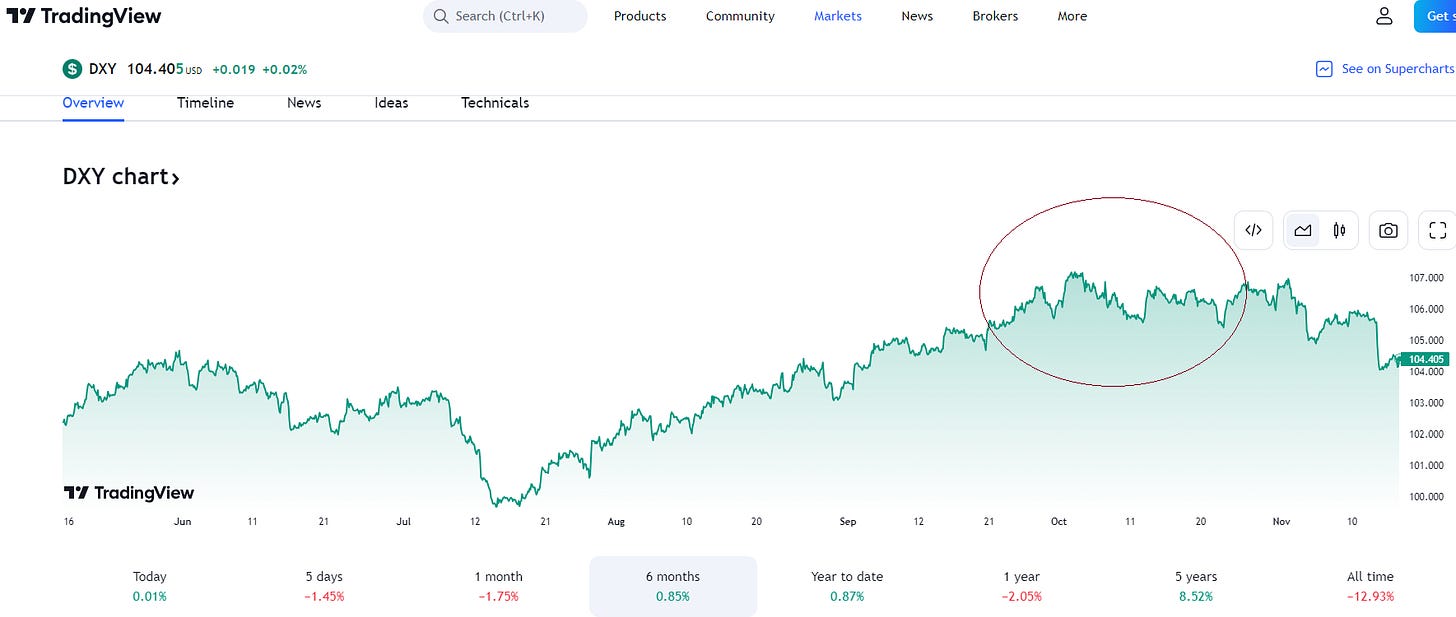Click the TradingView logo in header
Image resolution: width=1456 pixels, height=617 pixels.
point(84,16)
